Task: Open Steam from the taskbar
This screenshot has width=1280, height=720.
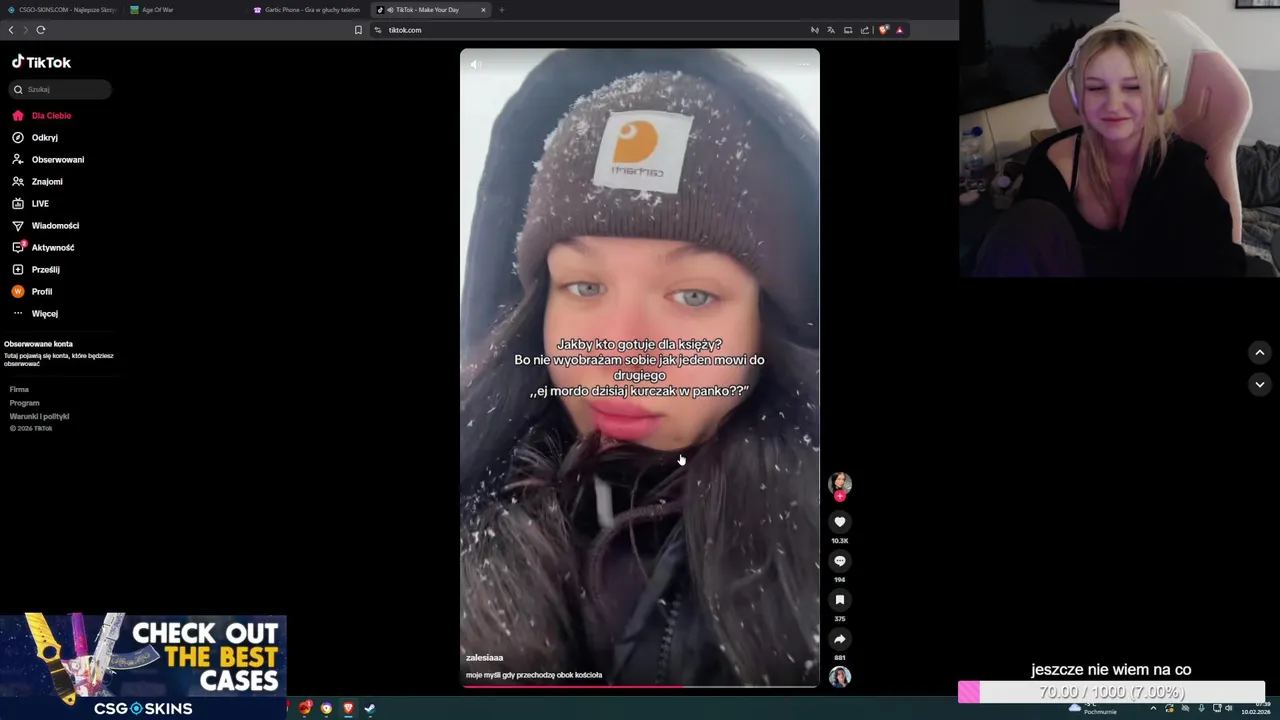Action: pyautogui.click(x=370, y=708)
